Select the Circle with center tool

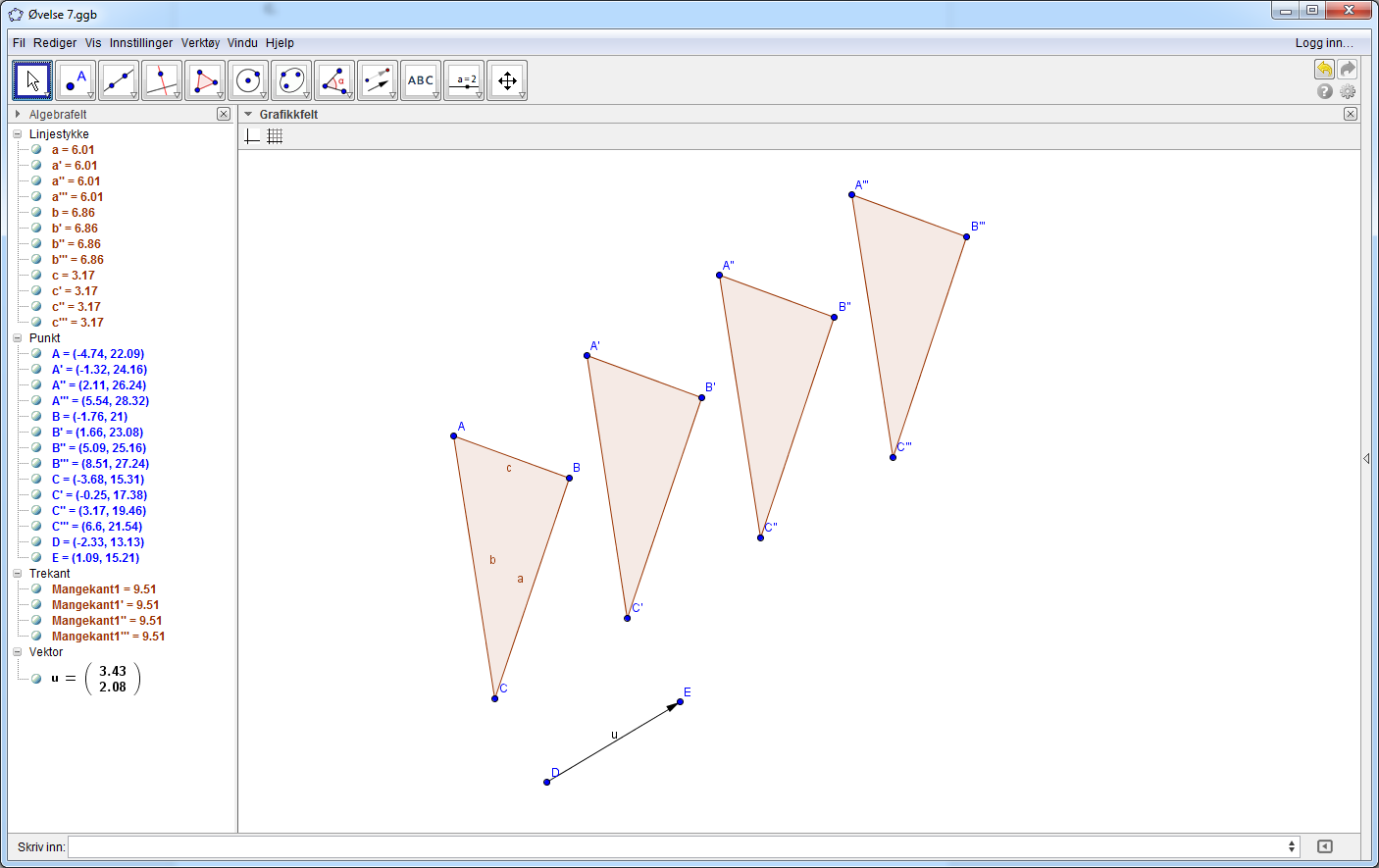tap(248, 80)
